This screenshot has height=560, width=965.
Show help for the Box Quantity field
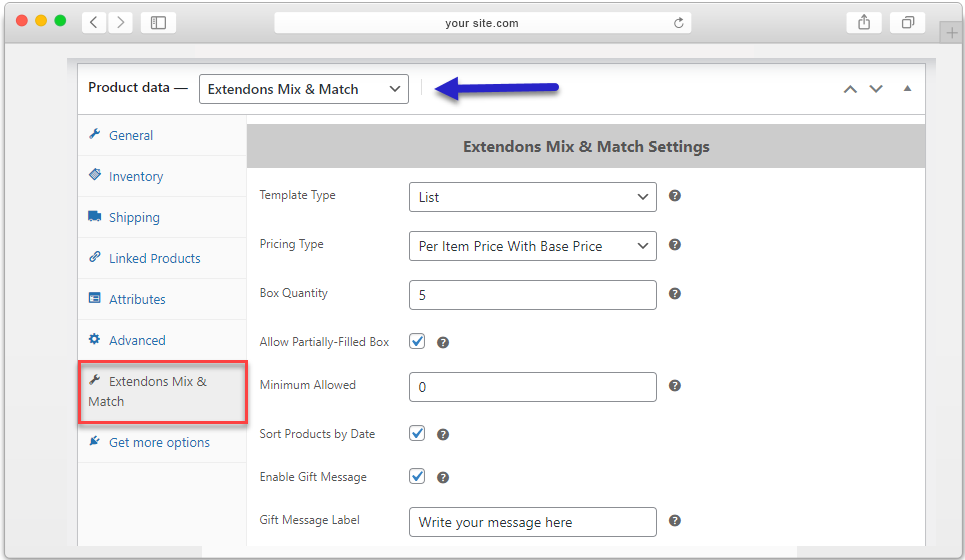click(x=675, y=294)
